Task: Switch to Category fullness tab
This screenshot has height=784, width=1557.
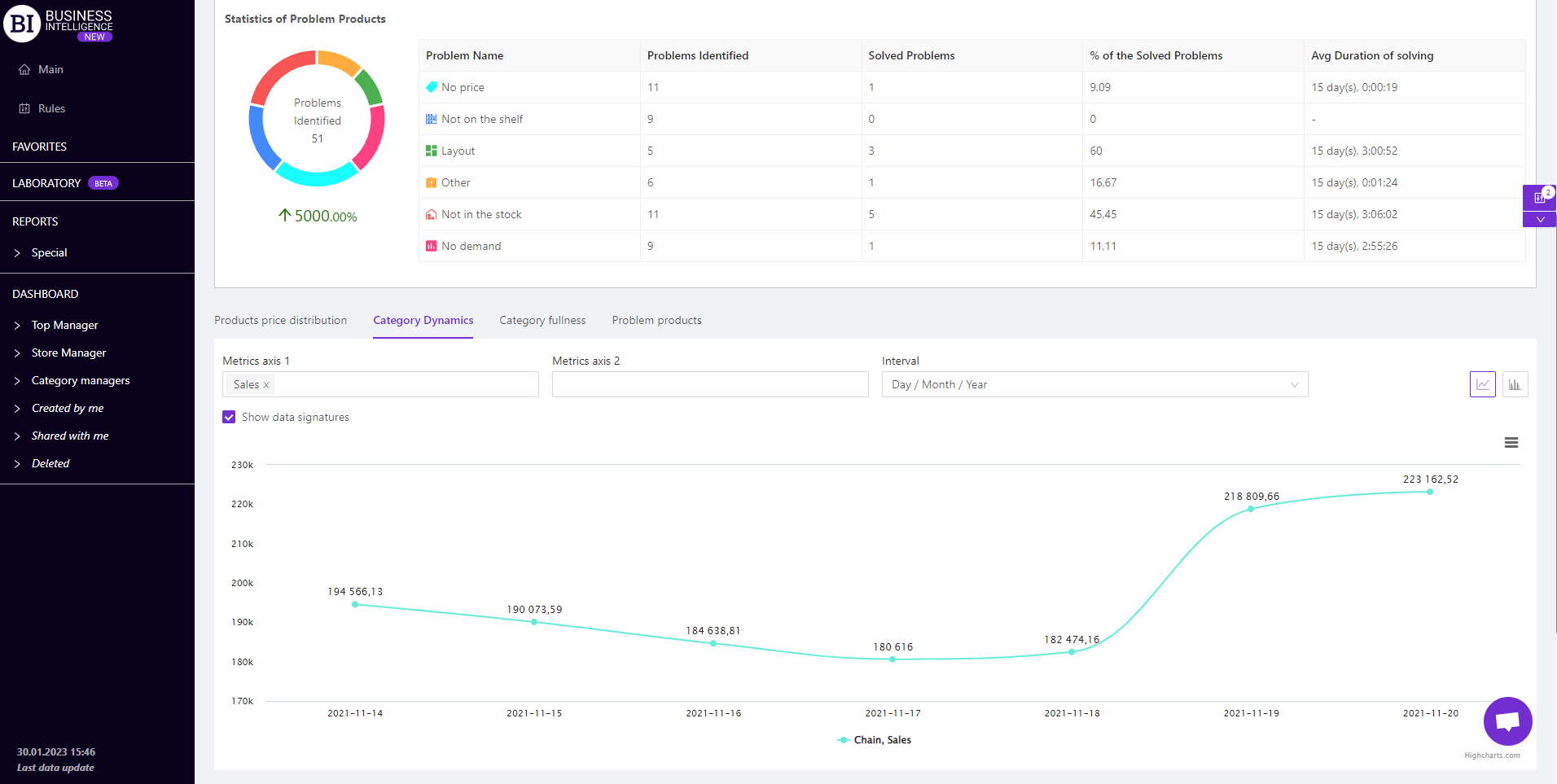Action: [542, 320]
